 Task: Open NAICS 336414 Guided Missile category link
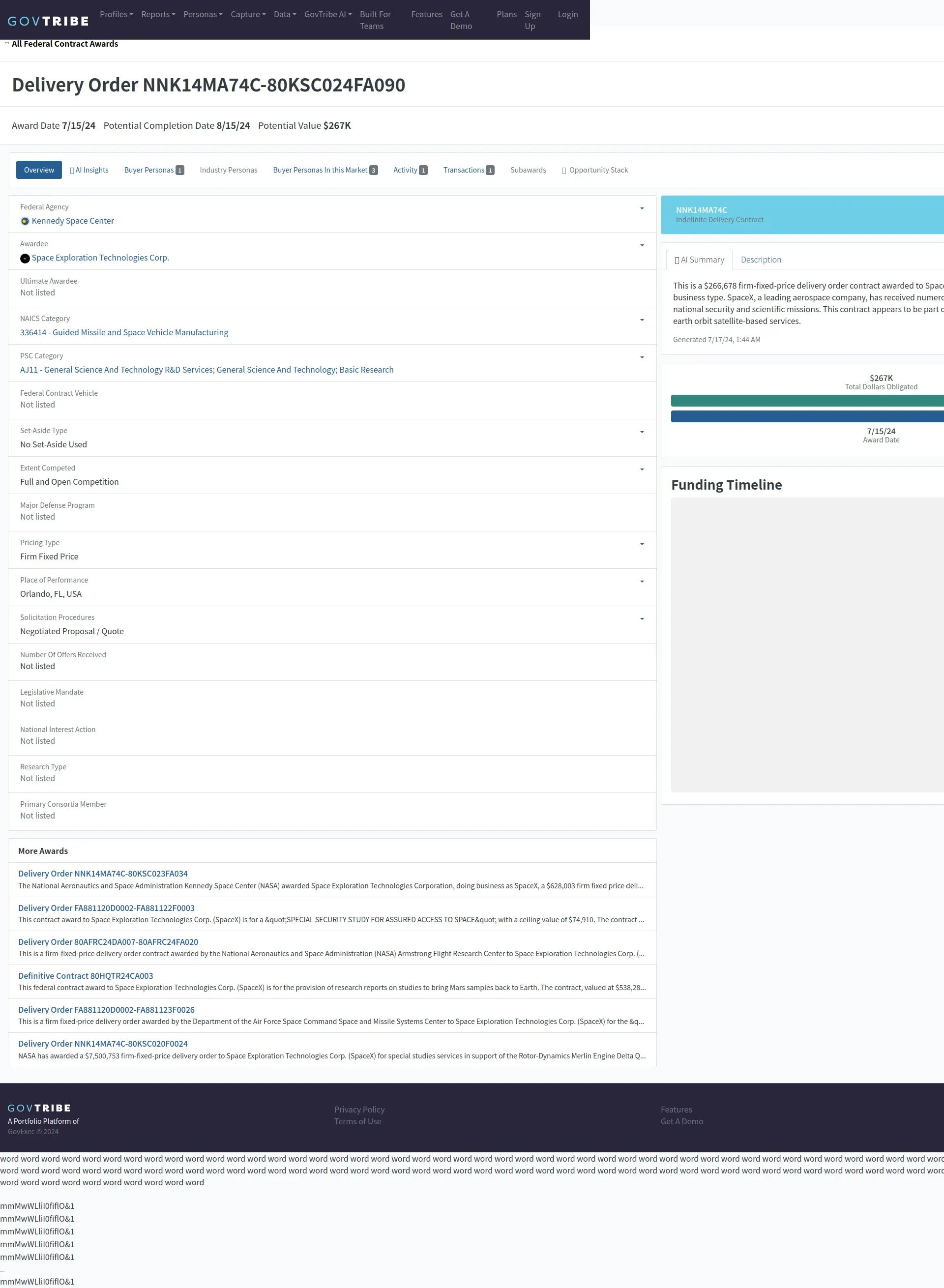[124, 333]
